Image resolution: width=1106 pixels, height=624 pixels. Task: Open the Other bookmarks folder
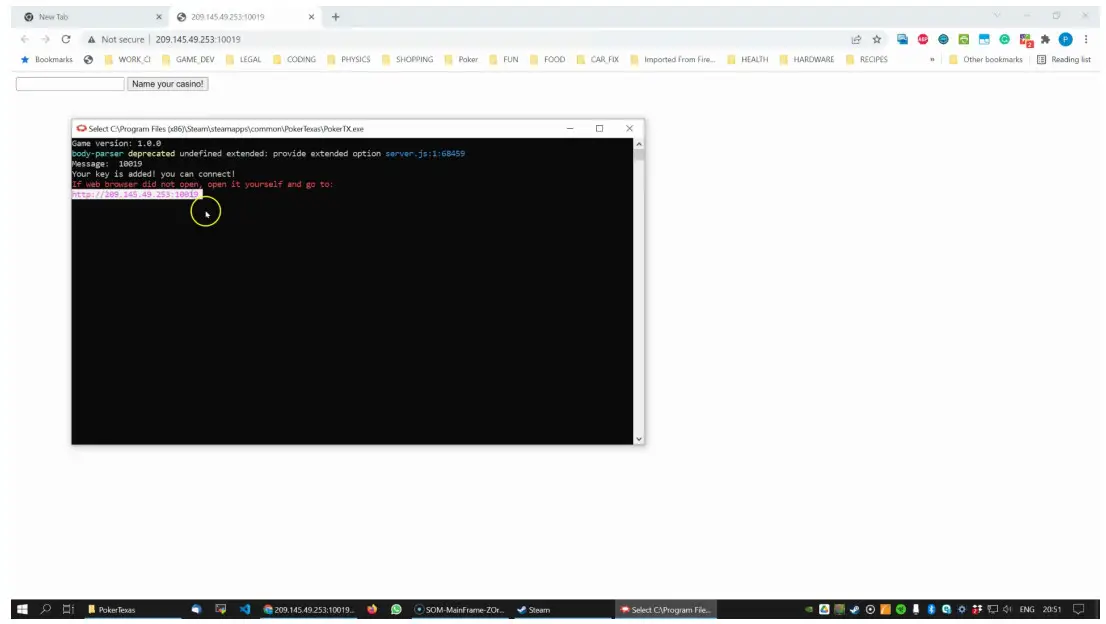(x=985, y=59)
